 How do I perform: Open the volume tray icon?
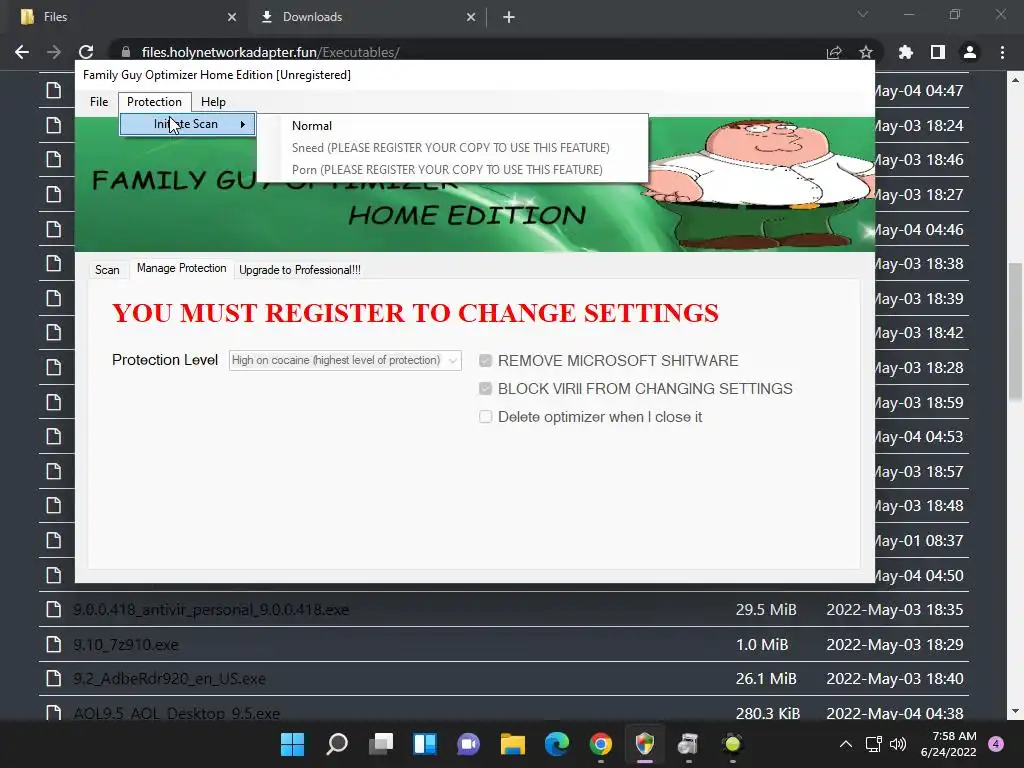898,744
